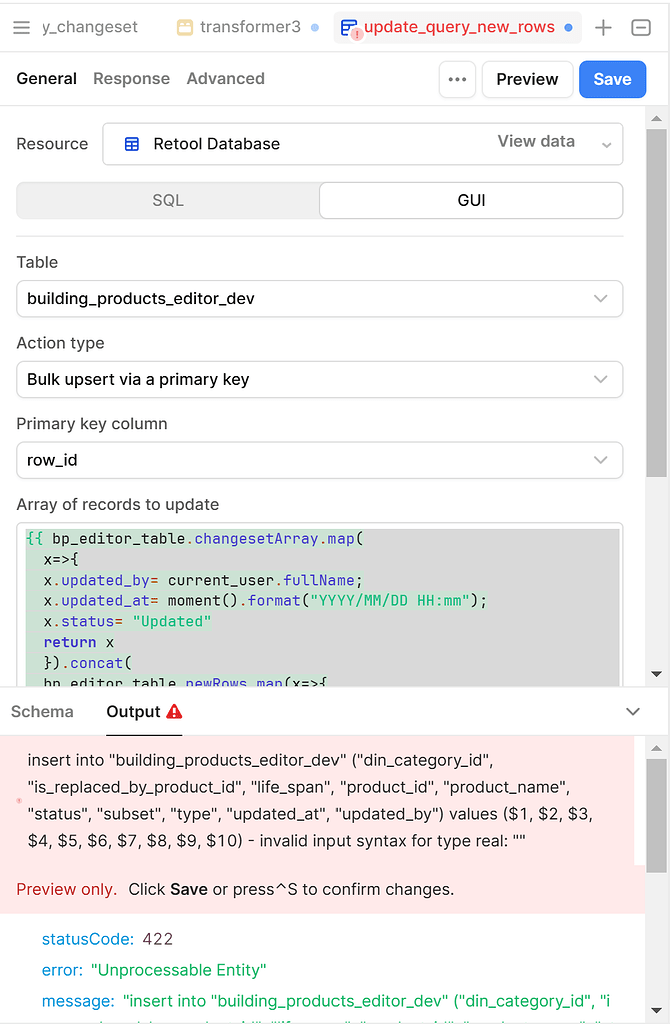Open View data for Retool Database
The width and height of the screenshot is (670, 1024).
click(536, 141)
